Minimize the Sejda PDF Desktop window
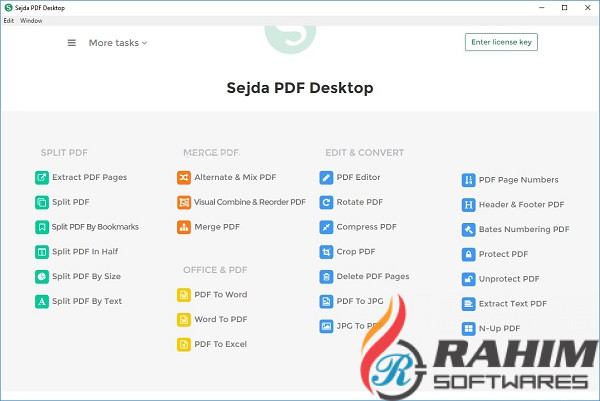This screenshot has width=600, height=401. [x=541, y=8]
